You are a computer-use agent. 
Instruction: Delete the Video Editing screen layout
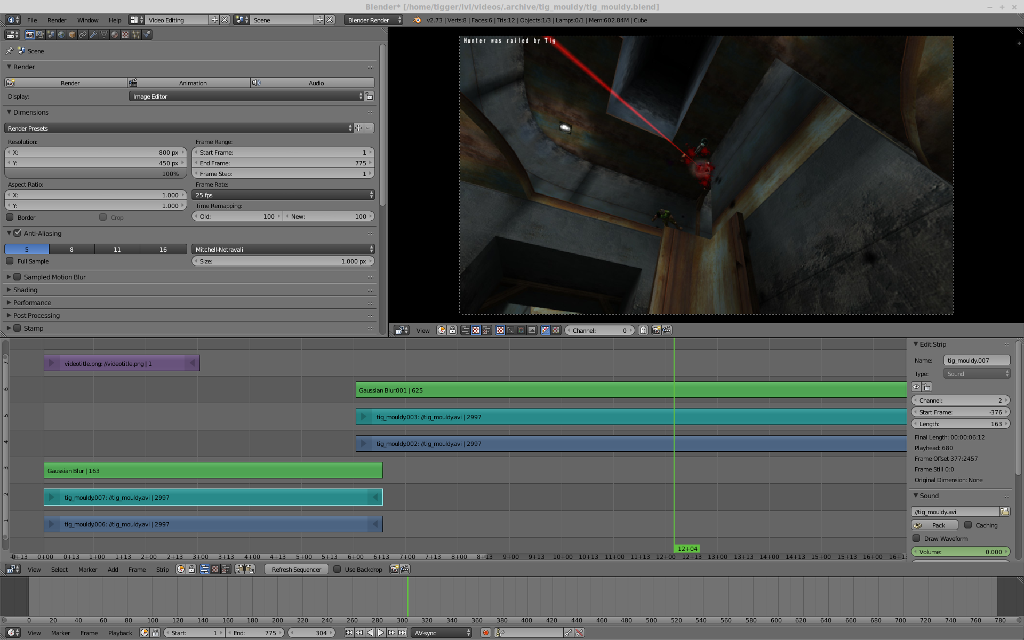point(225,20)
